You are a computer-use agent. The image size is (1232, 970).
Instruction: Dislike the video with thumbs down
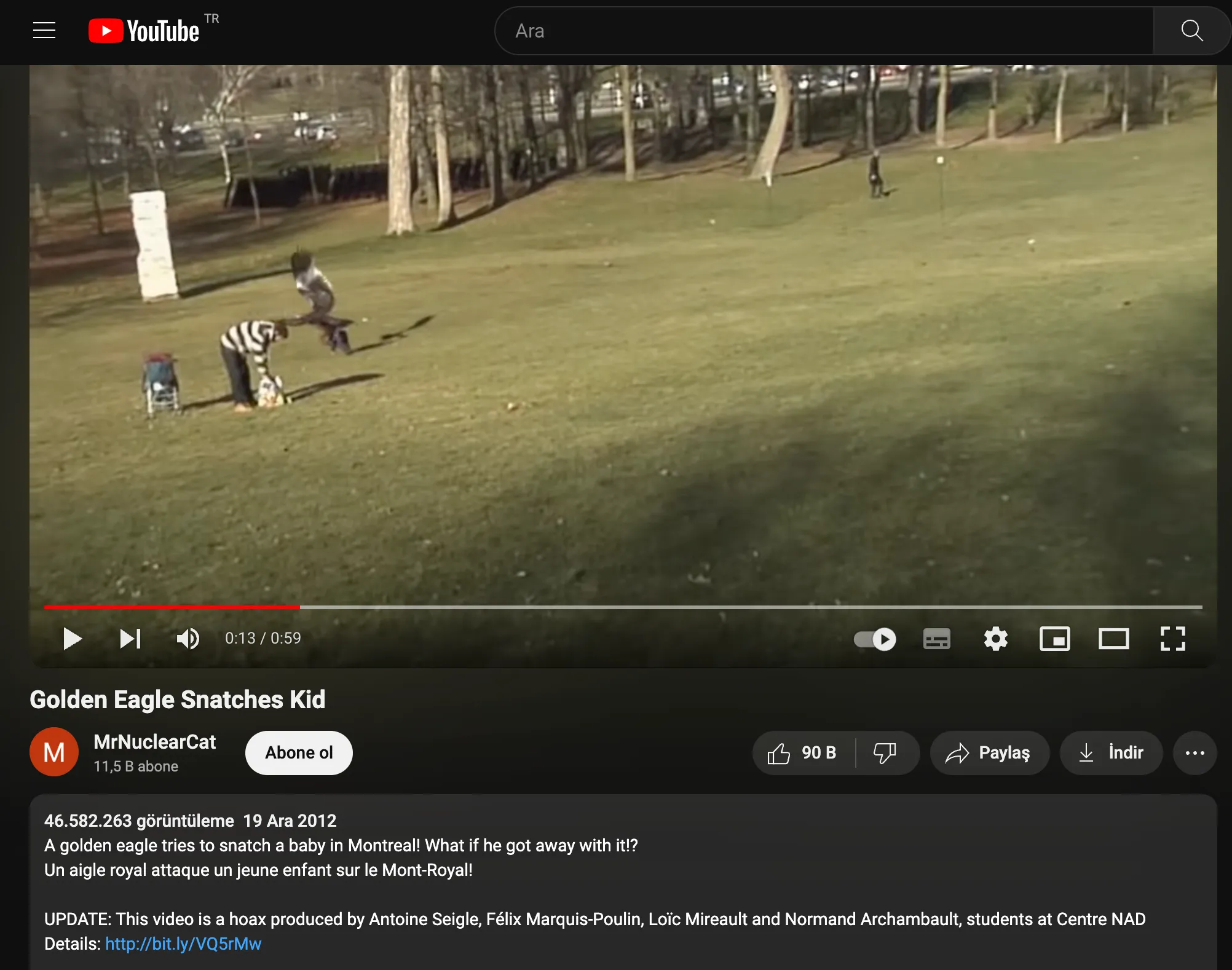click(885, 753)
